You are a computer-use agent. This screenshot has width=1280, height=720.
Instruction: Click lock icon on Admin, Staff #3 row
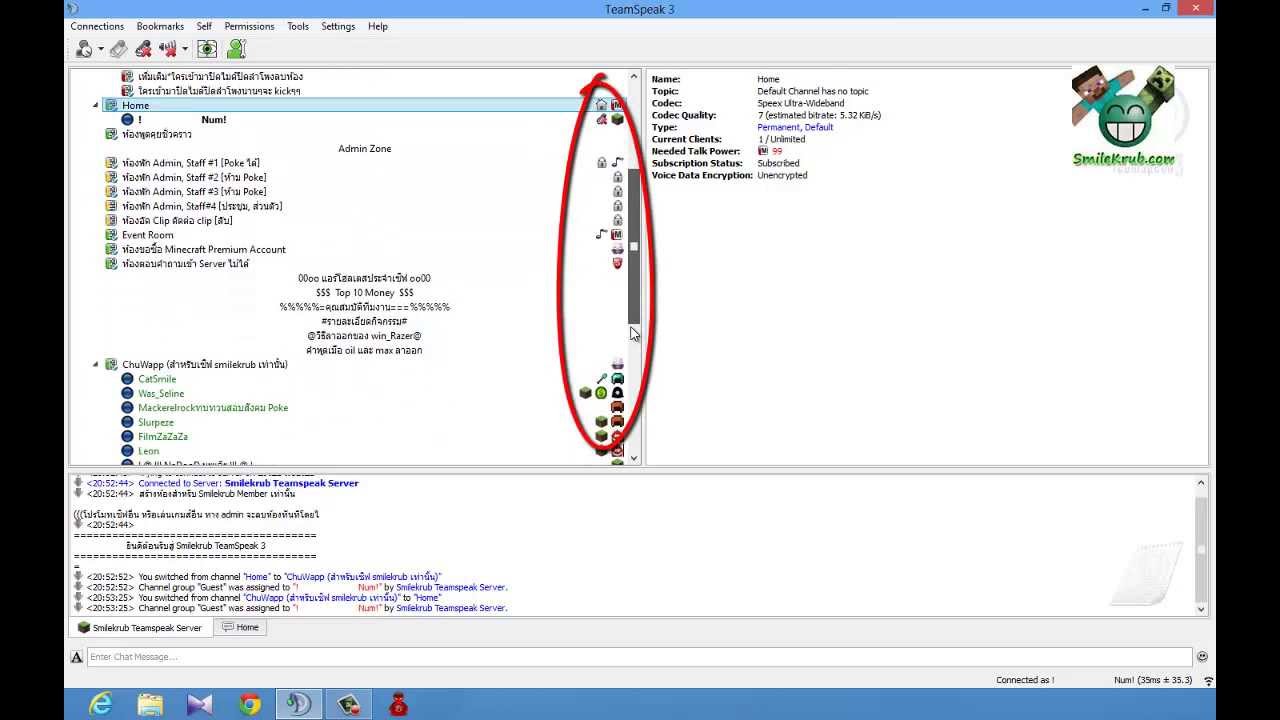[617, 192]
